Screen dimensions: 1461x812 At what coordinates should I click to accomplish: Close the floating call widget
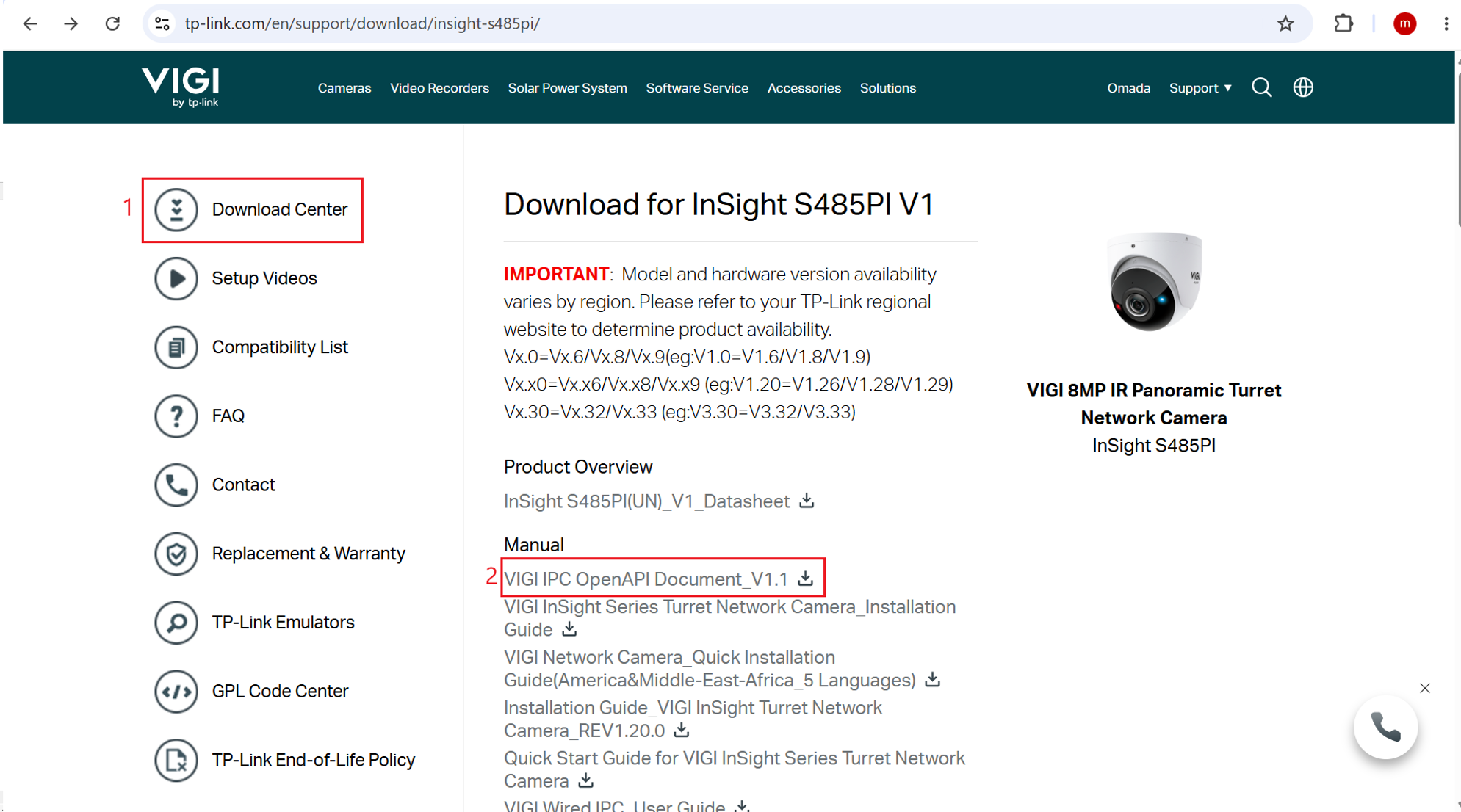tap(1425, 688)
